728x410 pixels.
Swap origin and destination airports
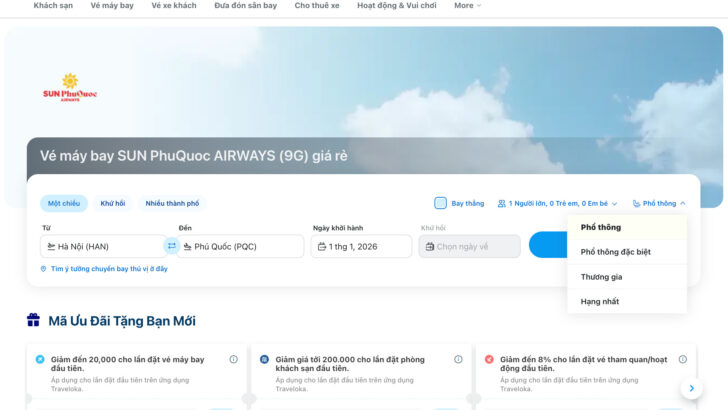point(171,246)
